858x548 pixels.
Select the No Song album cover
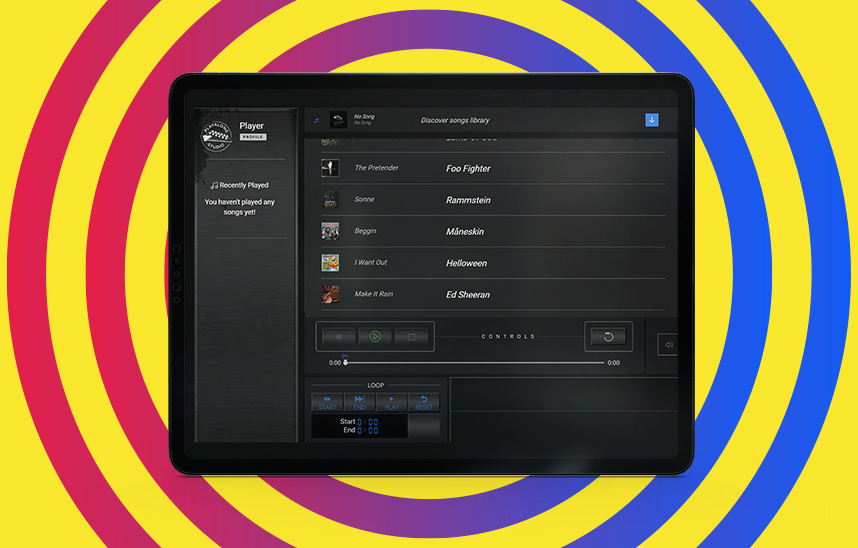338,120
